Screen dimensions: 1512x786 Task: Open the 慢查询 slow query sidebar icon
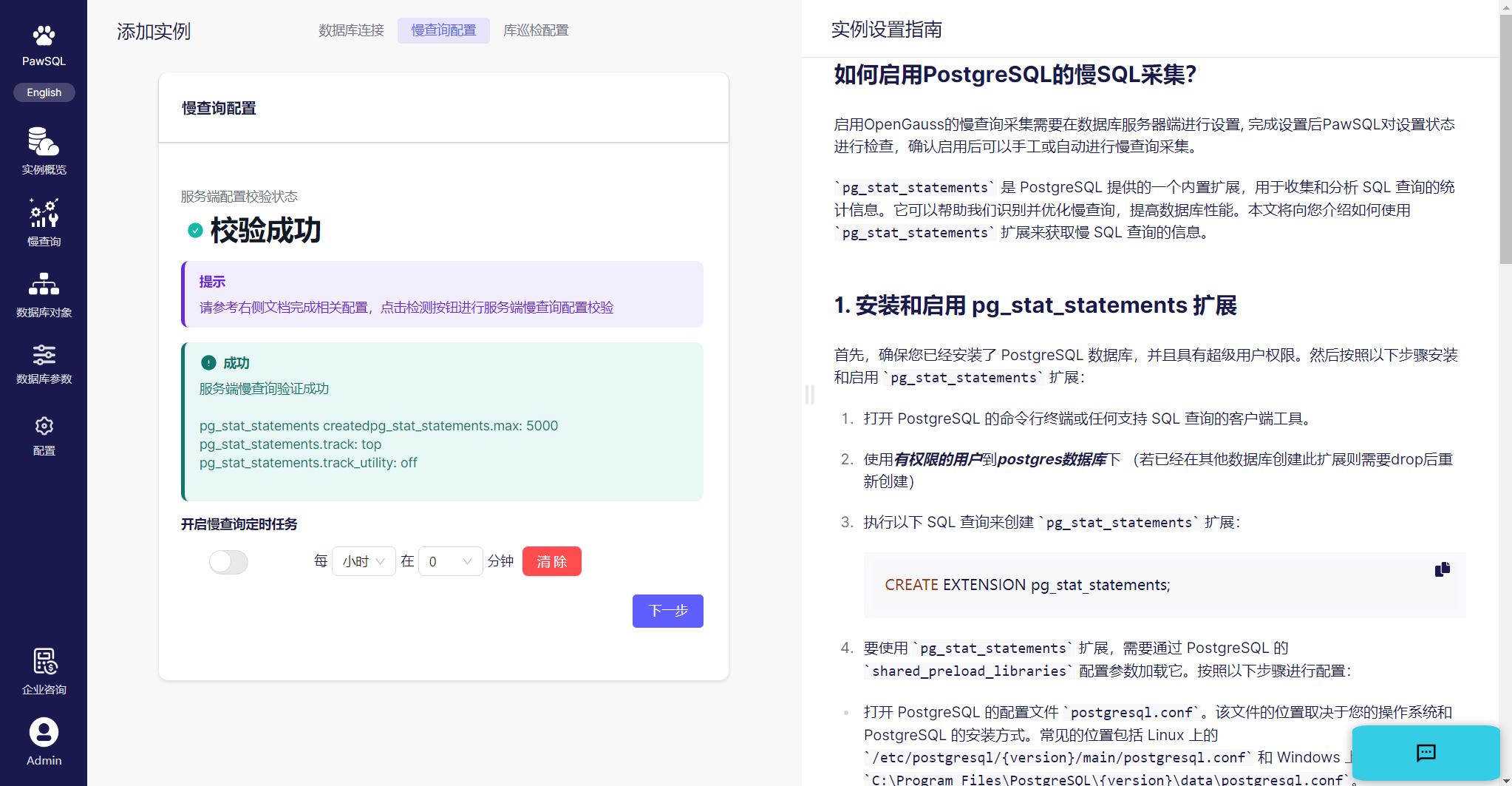pos(44,214)
